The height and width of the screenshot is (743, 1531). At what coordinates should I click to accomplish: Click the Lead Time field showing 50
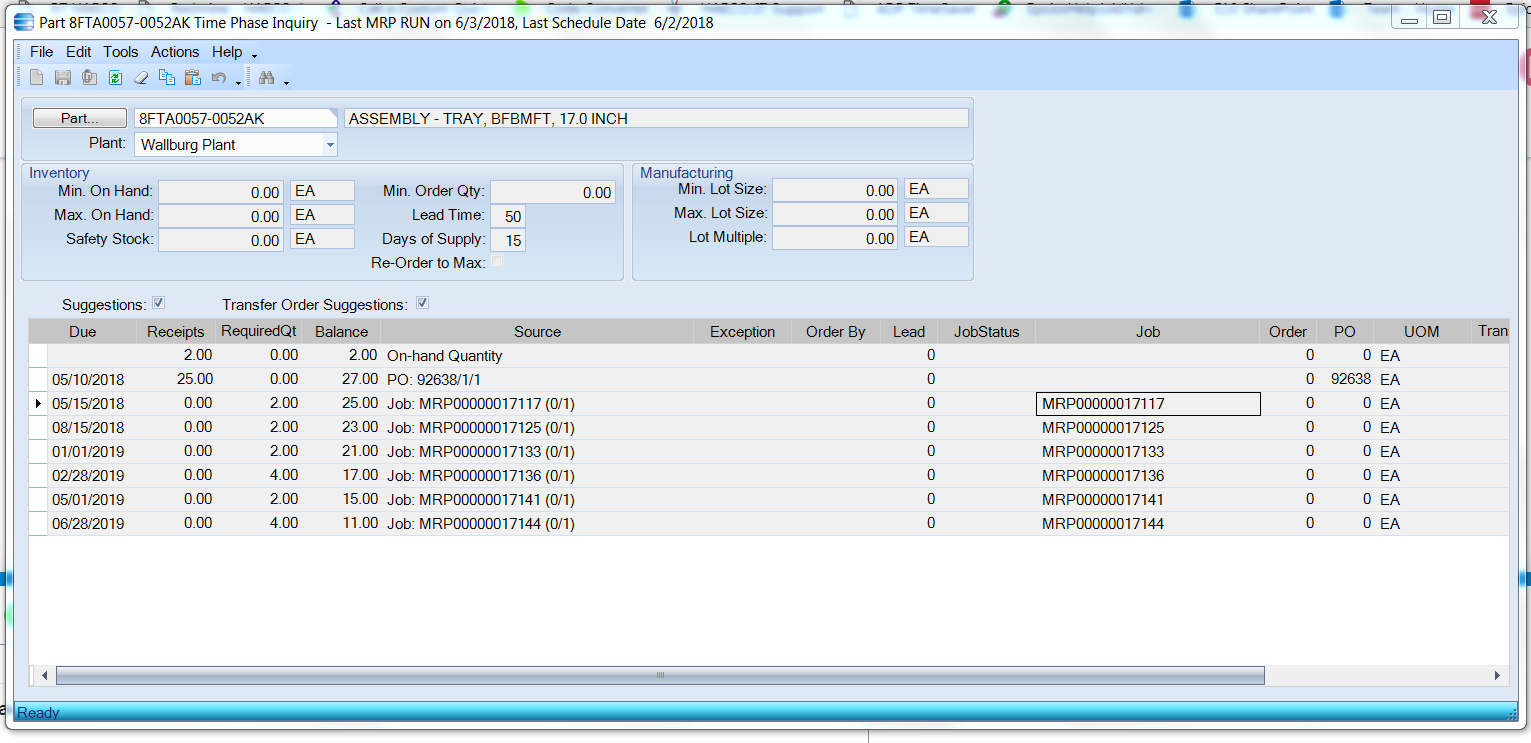tap(508, 216)
